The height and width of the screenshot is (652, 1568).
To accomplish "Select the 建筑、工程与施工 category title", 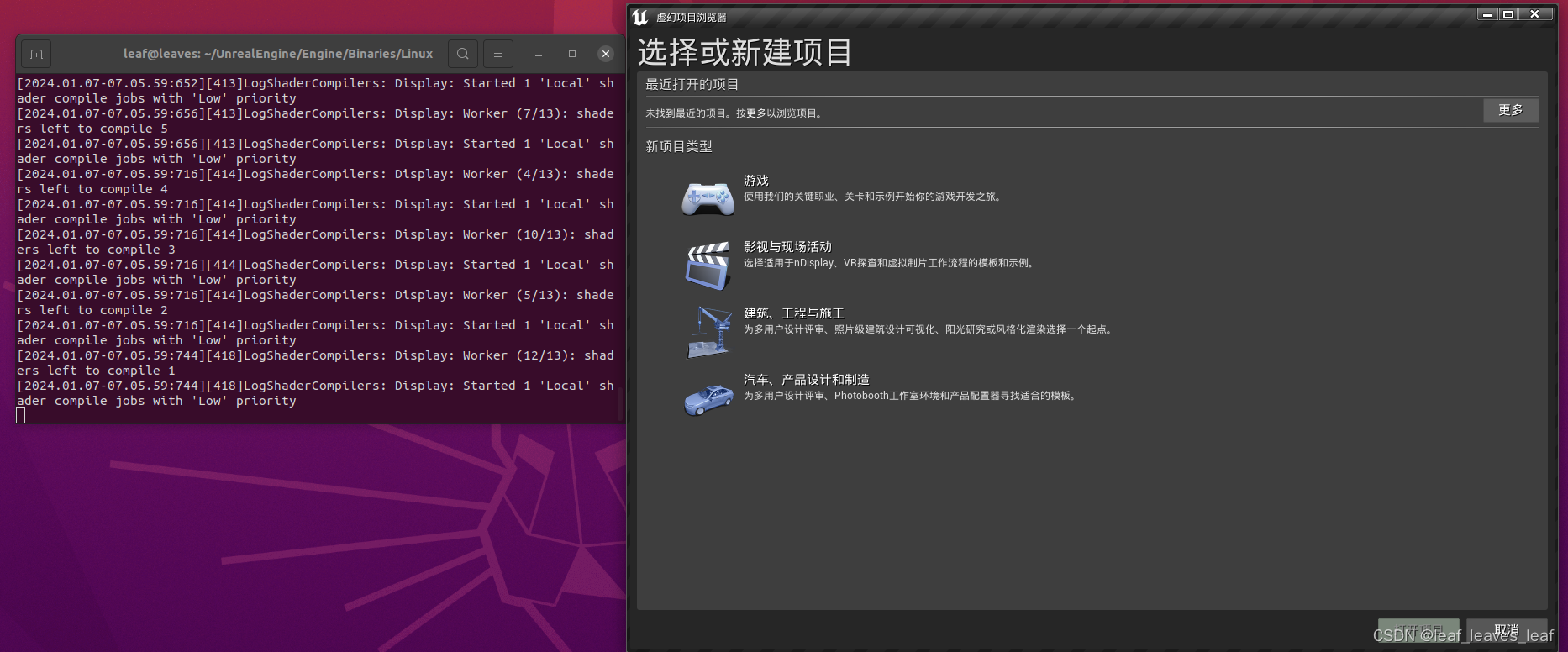I will 794,313.
